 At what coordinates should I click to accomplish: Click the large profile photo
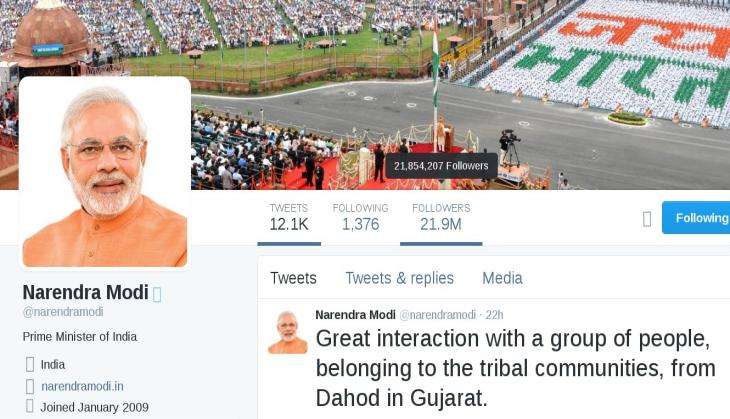(x=105, y=172)
